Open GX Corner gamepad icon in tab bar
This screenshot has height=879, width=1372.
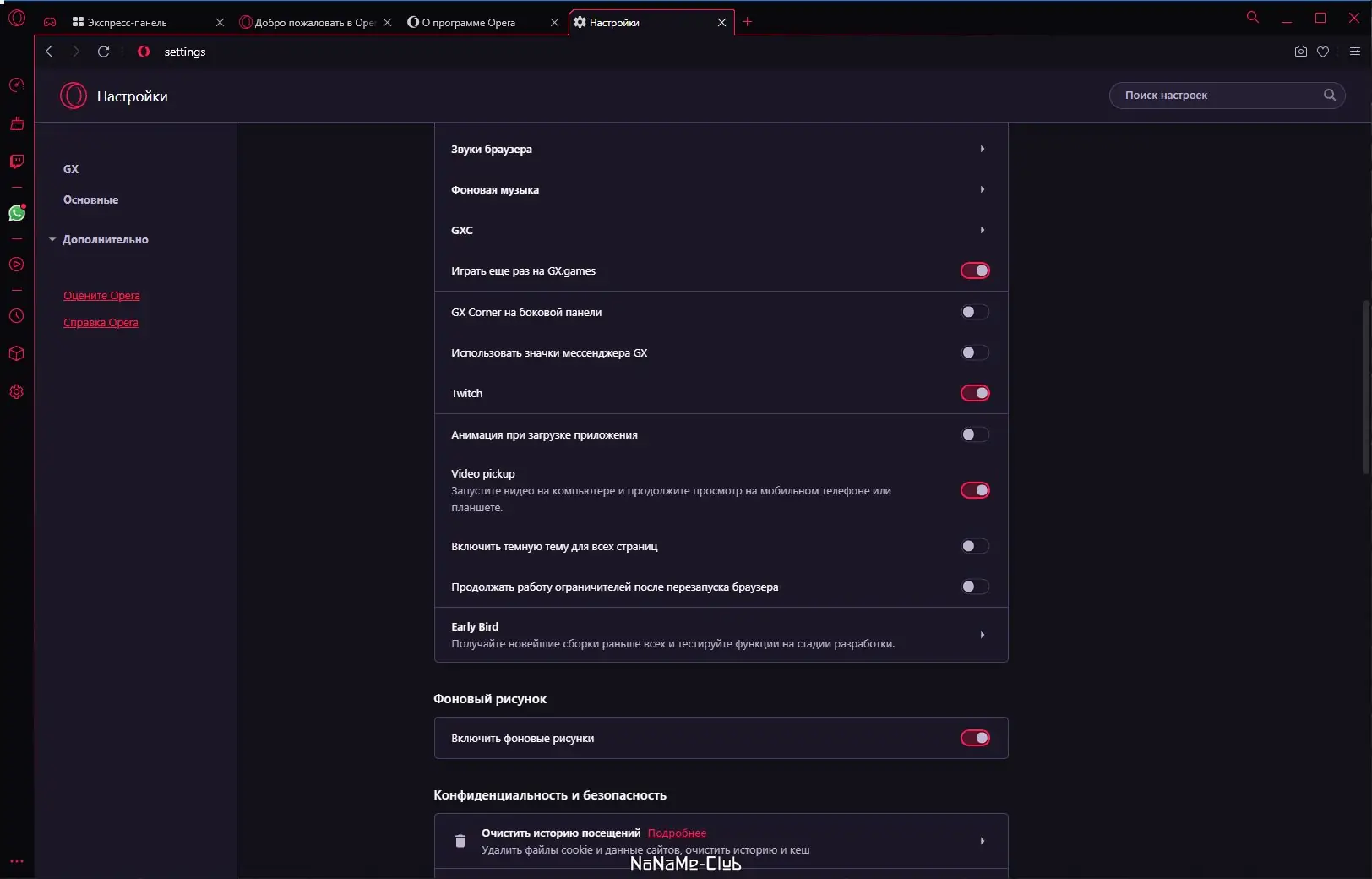[x=50, y=22]
